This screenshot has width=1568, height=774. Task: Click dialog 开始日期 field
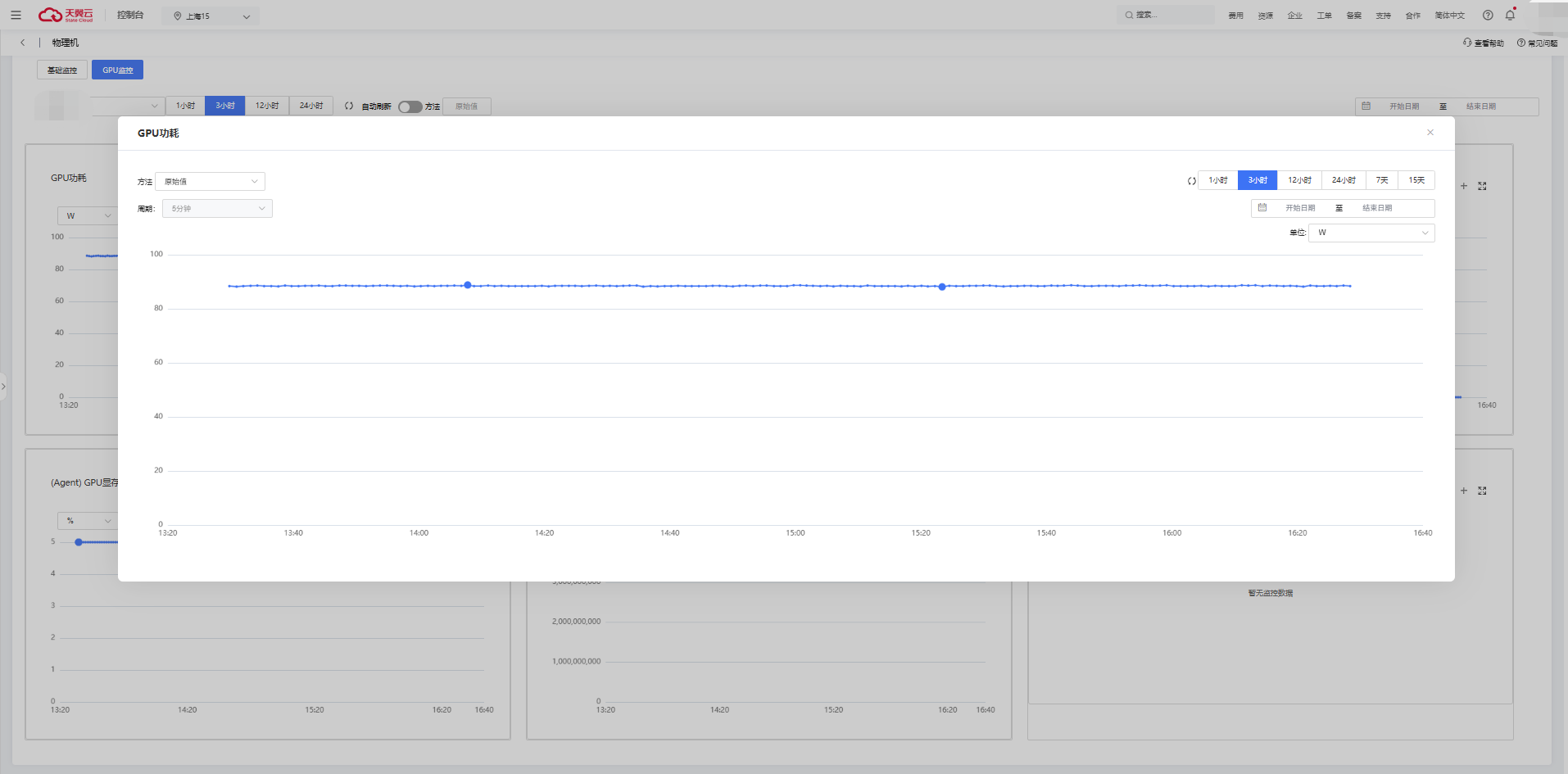point(1300,208)
